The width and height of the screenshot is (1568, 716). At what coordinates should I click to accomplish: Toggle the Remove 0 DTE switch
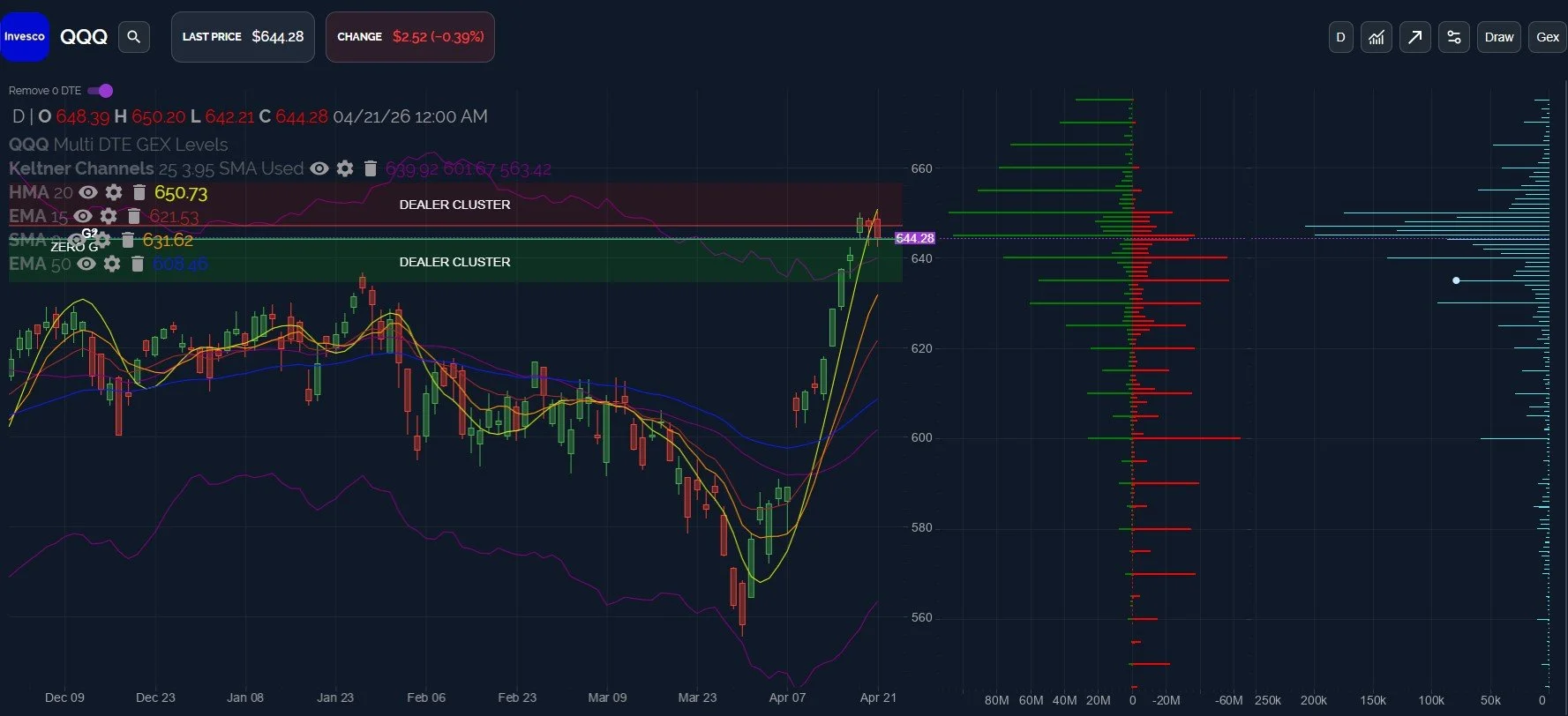point(101,91)
